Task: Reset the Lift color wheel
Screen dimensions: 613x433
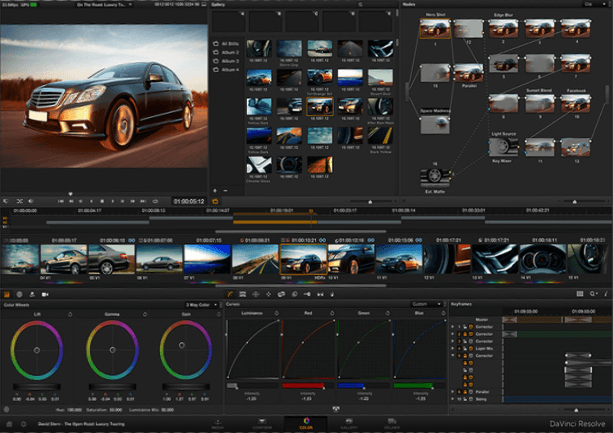Action: 70,314
